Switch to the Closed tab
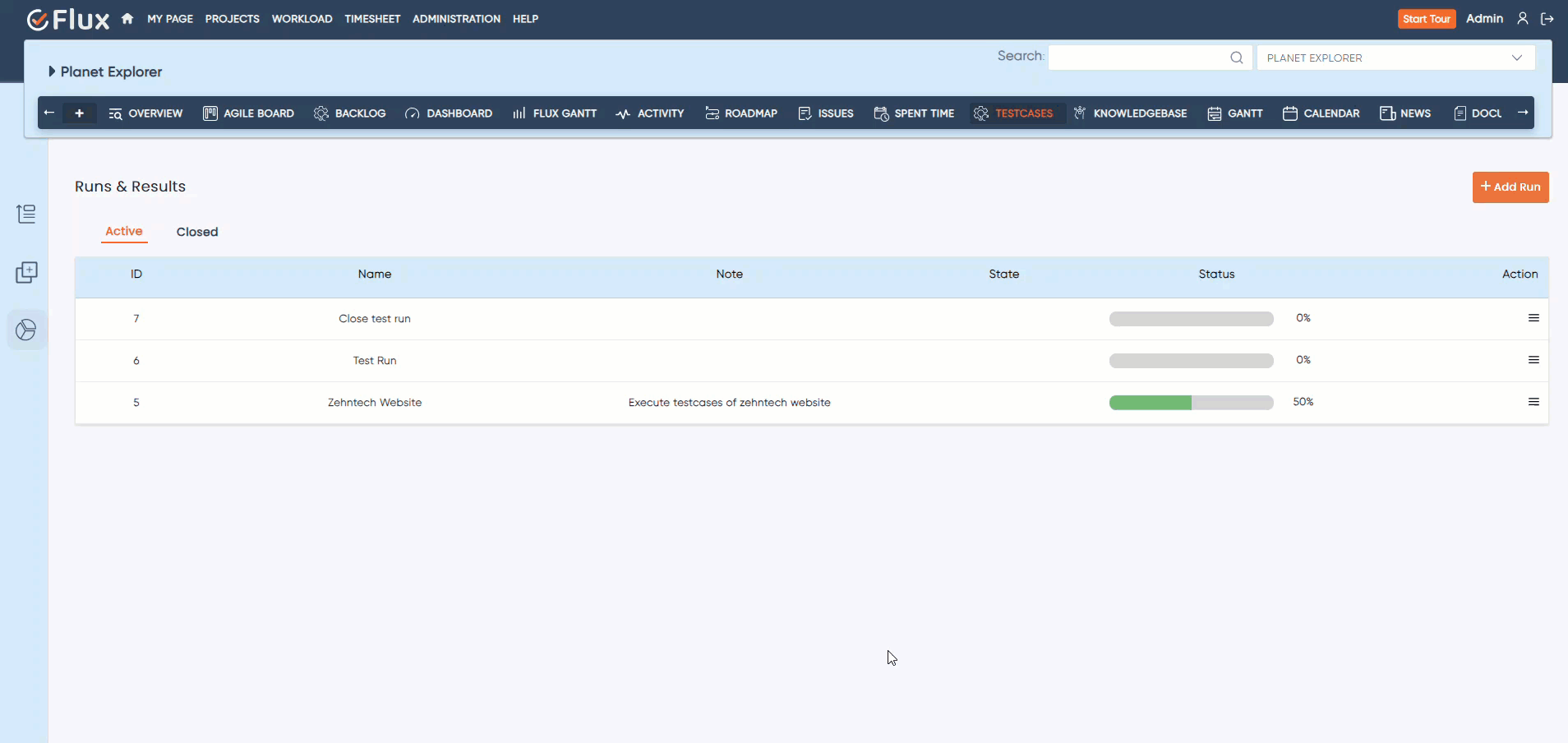This screenshot has height=743, width=1568. (x=197, y=232)
